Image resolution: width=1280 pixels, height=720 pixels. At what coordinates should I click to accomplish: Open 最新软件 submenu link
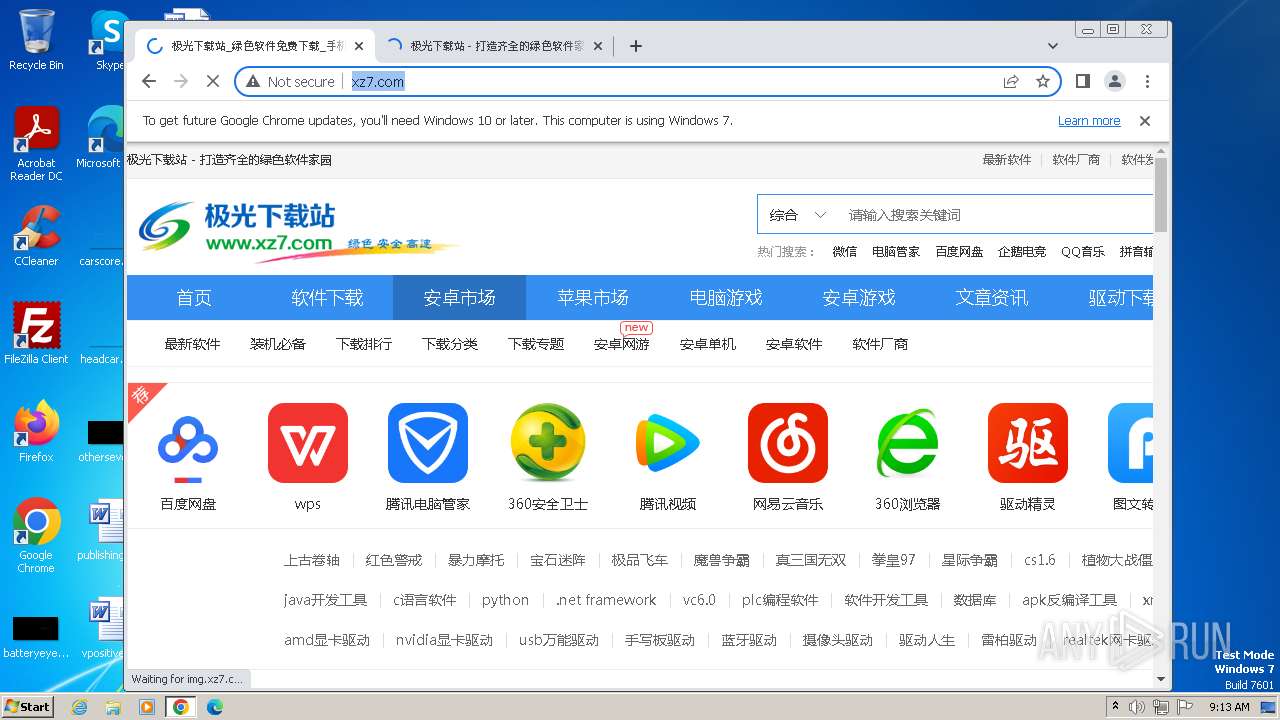pyautogui.click(x=192, y=344)
